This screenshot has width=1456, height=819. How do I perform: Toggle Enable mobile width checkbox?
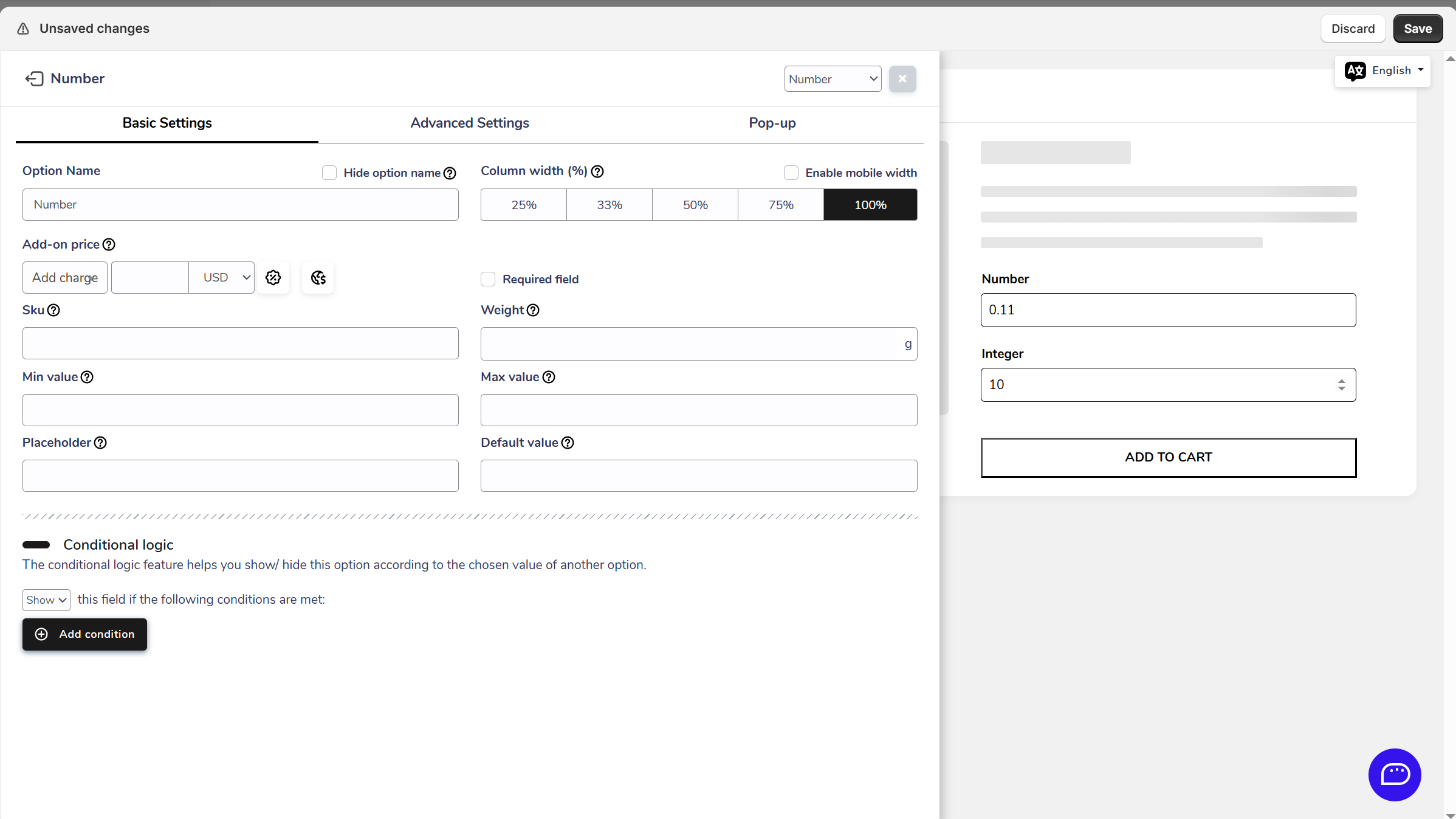coord(791,173)
